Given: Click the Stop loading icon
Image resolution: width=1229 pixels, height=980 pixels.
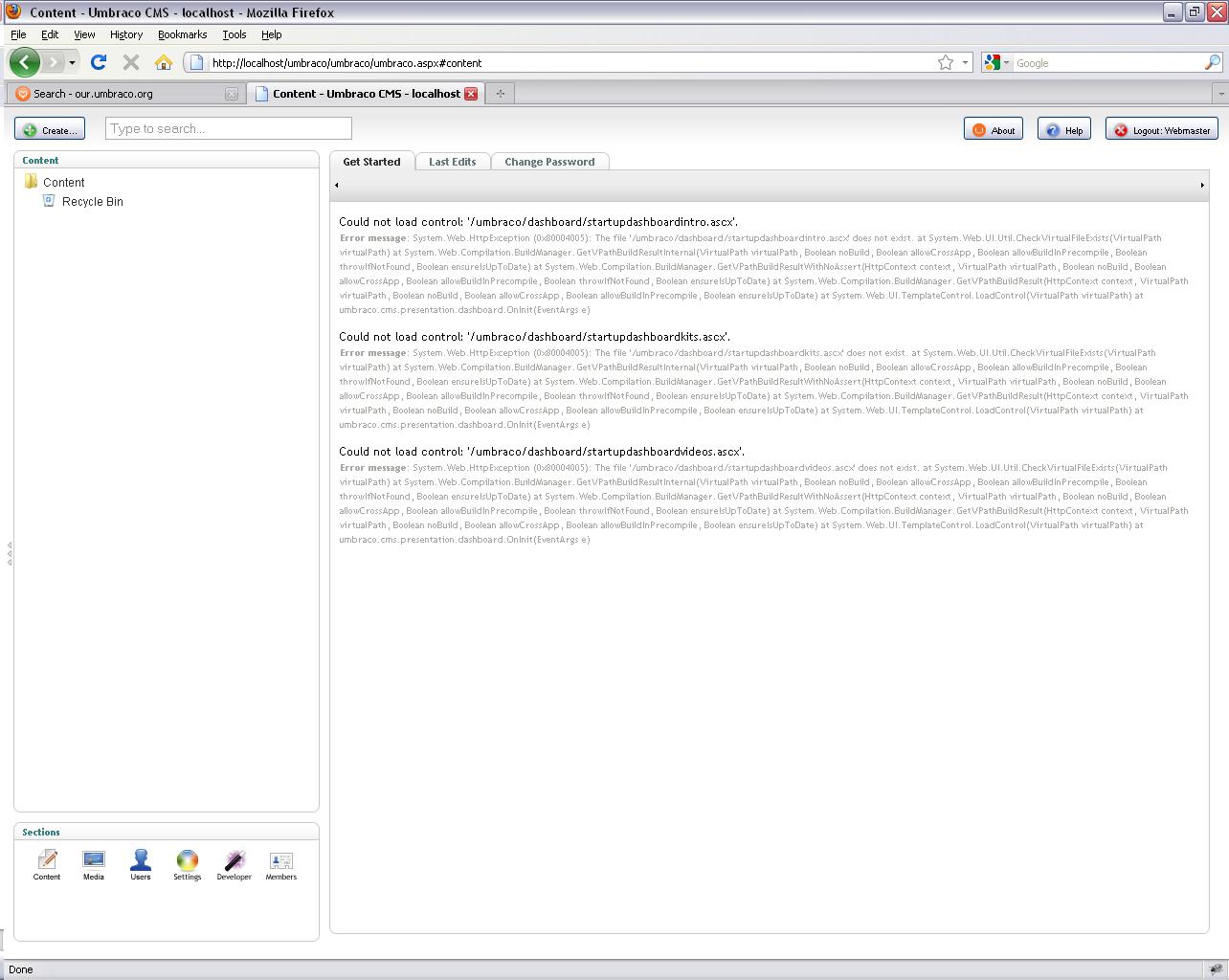Looking at the screenshot, I should [x=131, y=62].
